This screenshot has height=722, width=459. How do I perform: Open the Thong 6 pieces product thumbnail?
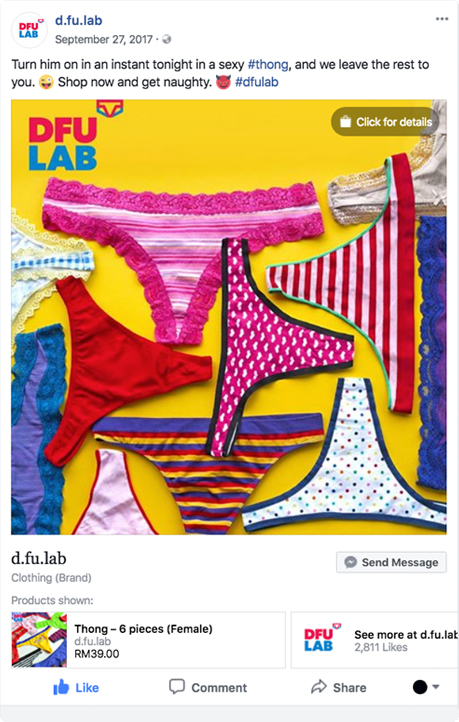tap(39, 640)
